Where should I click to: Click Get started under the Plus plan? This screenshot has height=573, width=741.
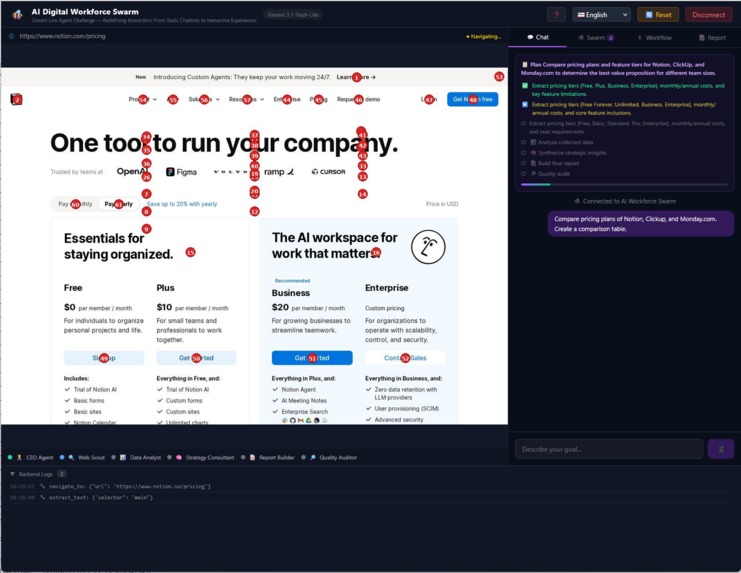tap(196, 358)
